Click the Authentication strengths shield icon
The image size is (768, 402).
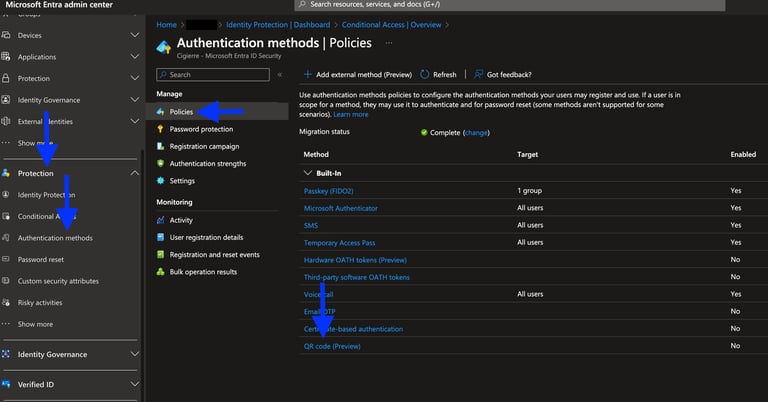point(160,164)
